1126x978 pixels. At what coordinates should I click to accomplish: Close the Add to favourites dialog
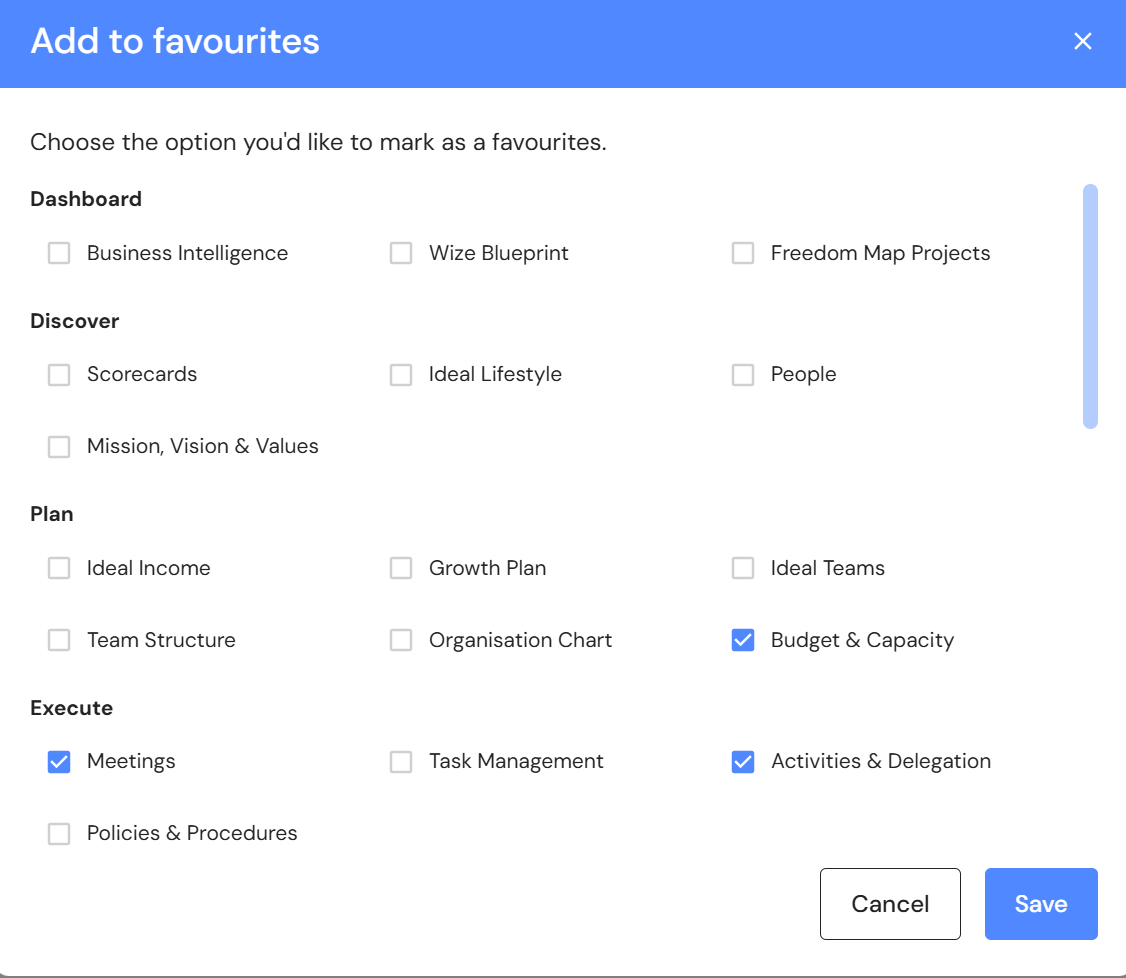point(1082,42)
